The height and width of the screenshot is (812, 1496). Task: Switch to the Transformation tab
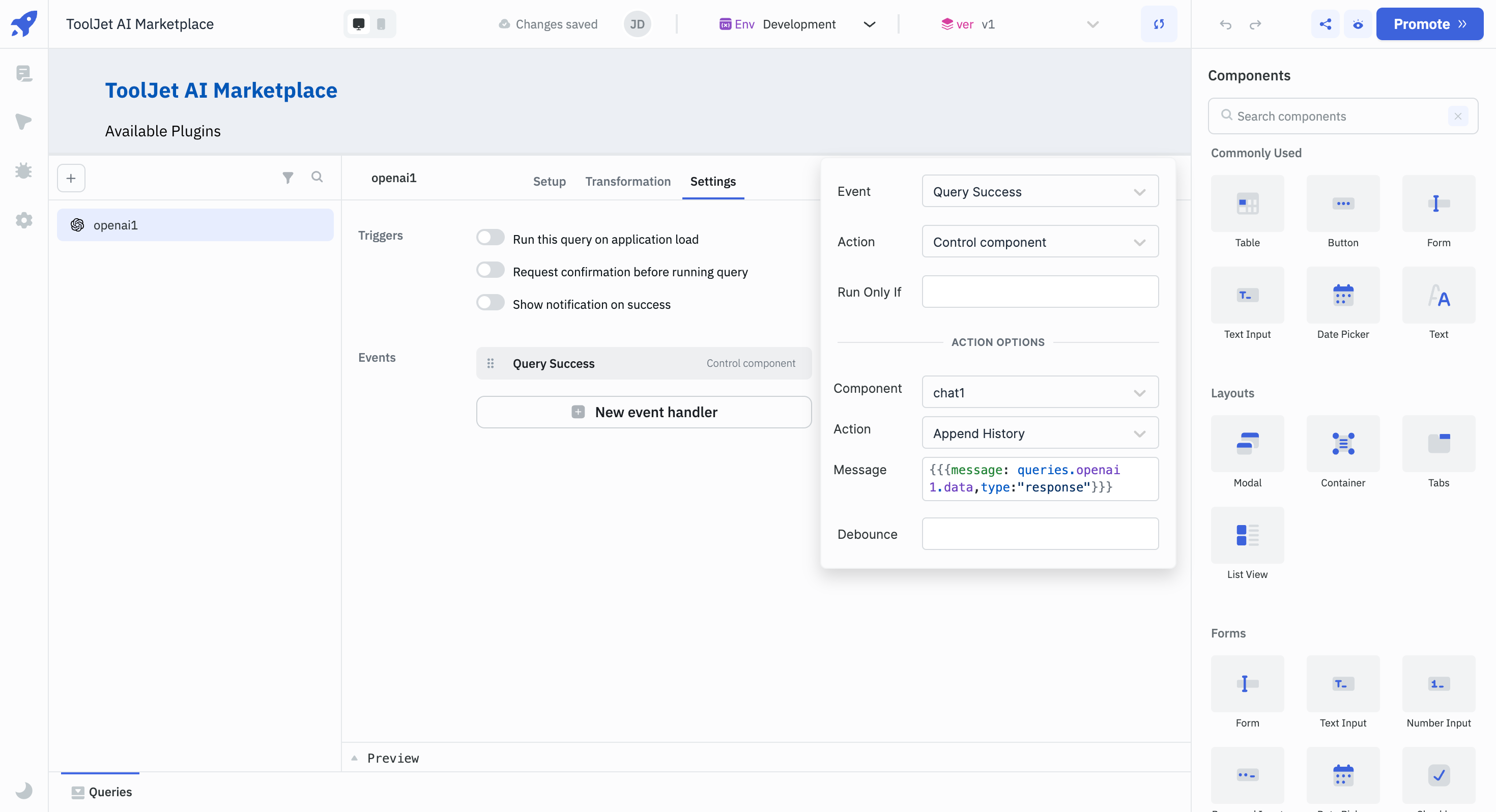click(x=628, y=181)
